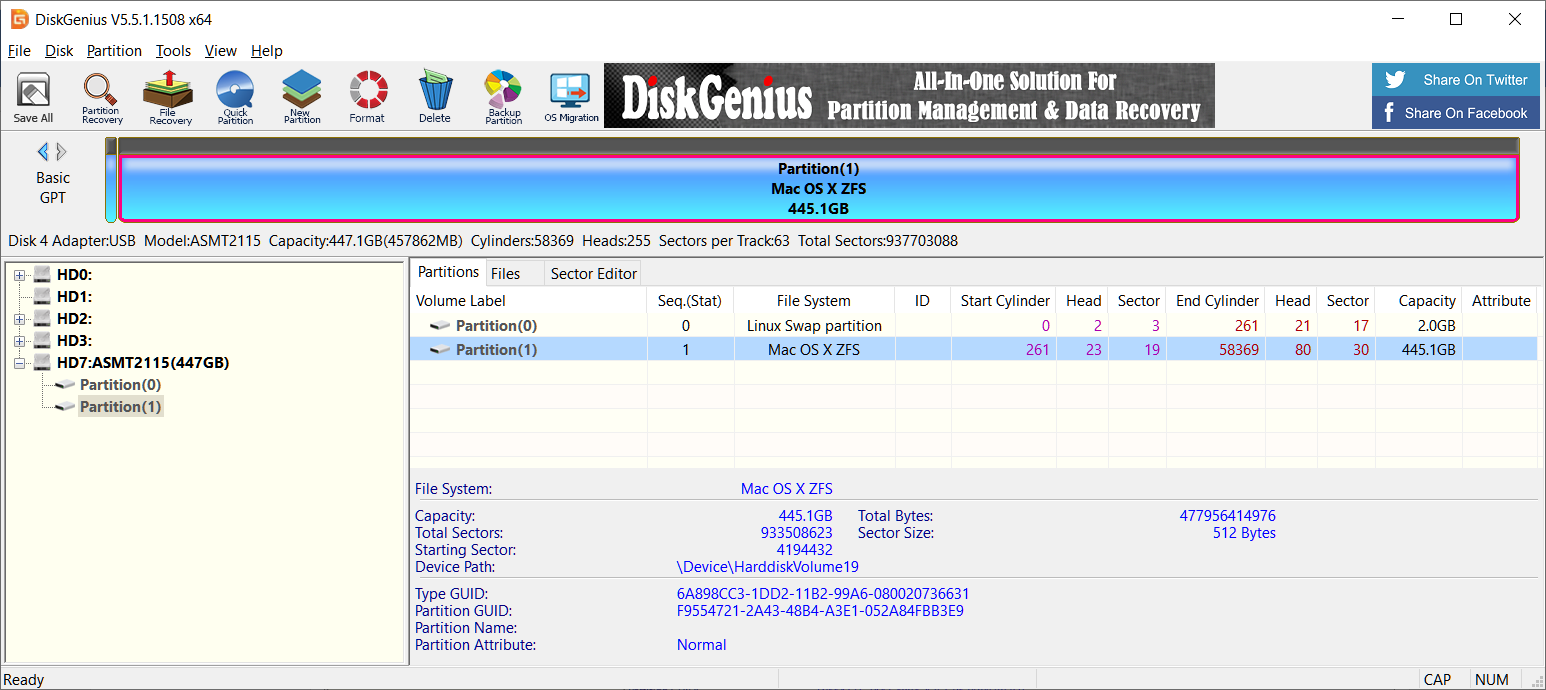The width and height of the screenshot is (1546, 690).
Task: Select Partition(0) in the disk tree
Action: pyautogui.click(x=120, y=385)
